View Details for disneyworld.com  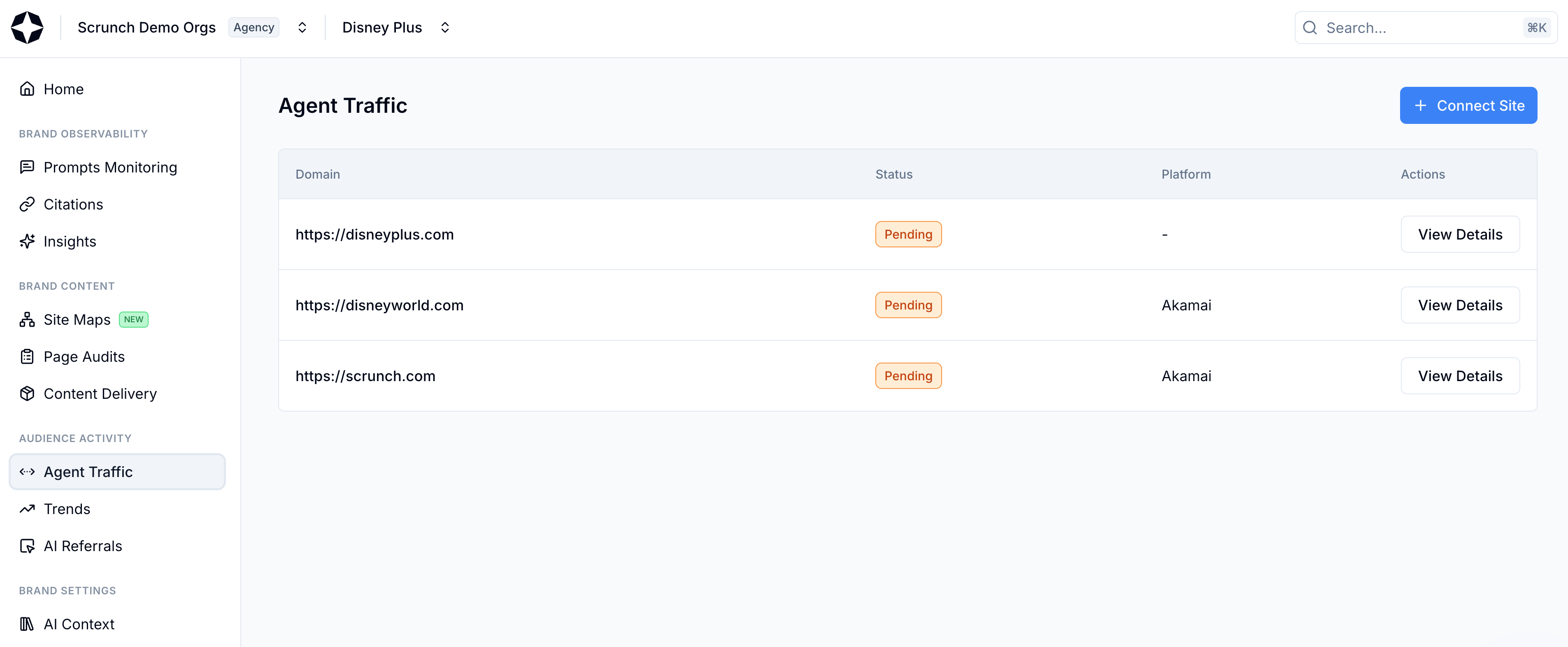(1460, 305)
